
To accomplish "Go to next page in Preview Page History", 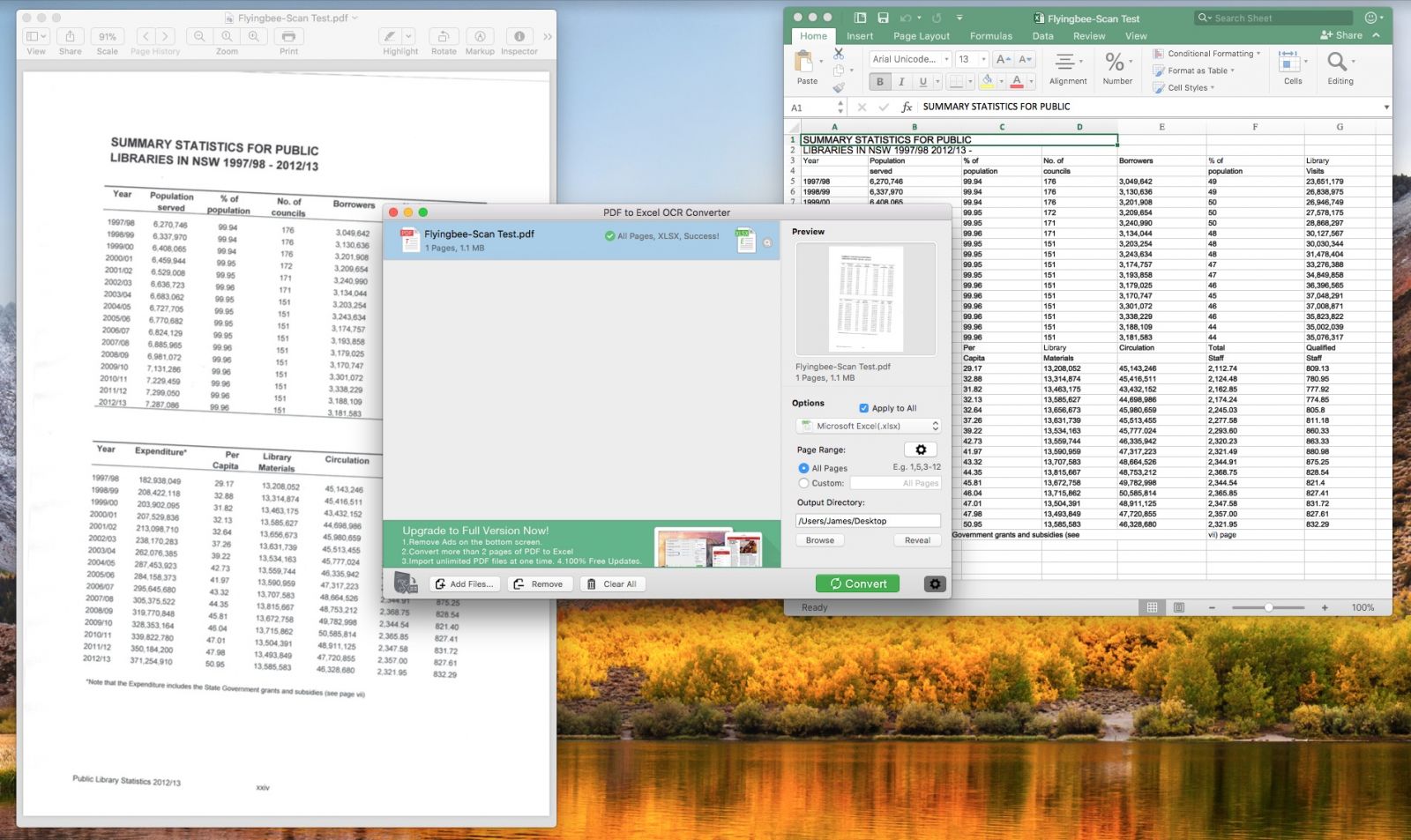I will click(165, 36).
